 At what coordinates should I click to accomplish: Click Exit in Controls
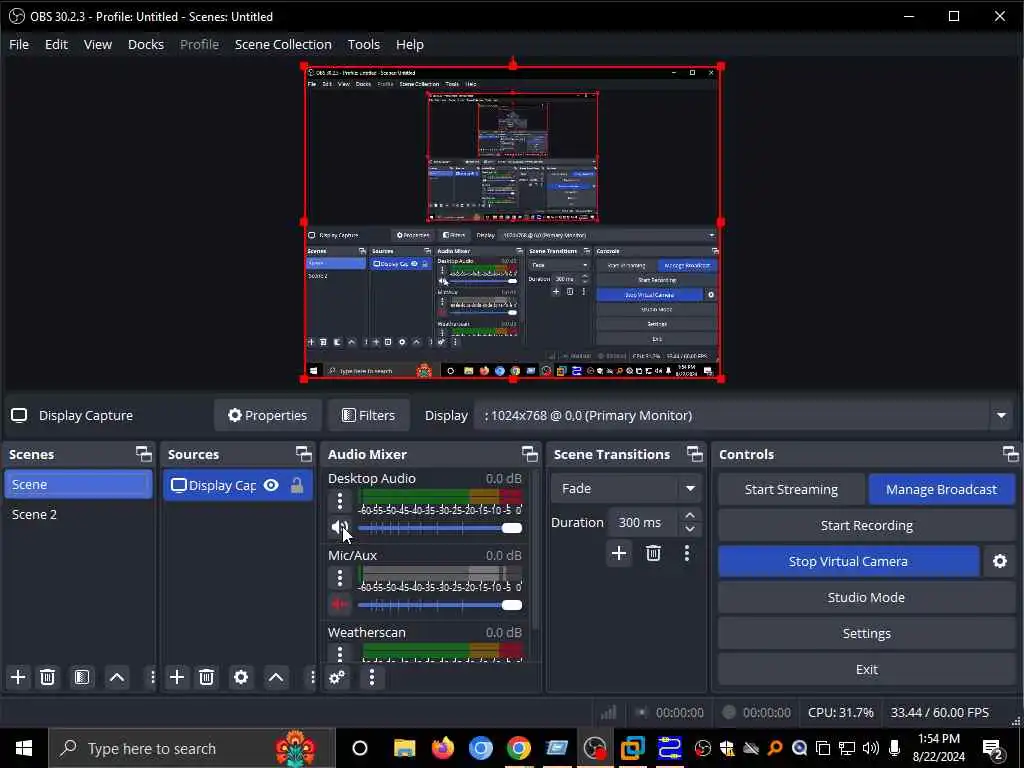click(867, 669)
